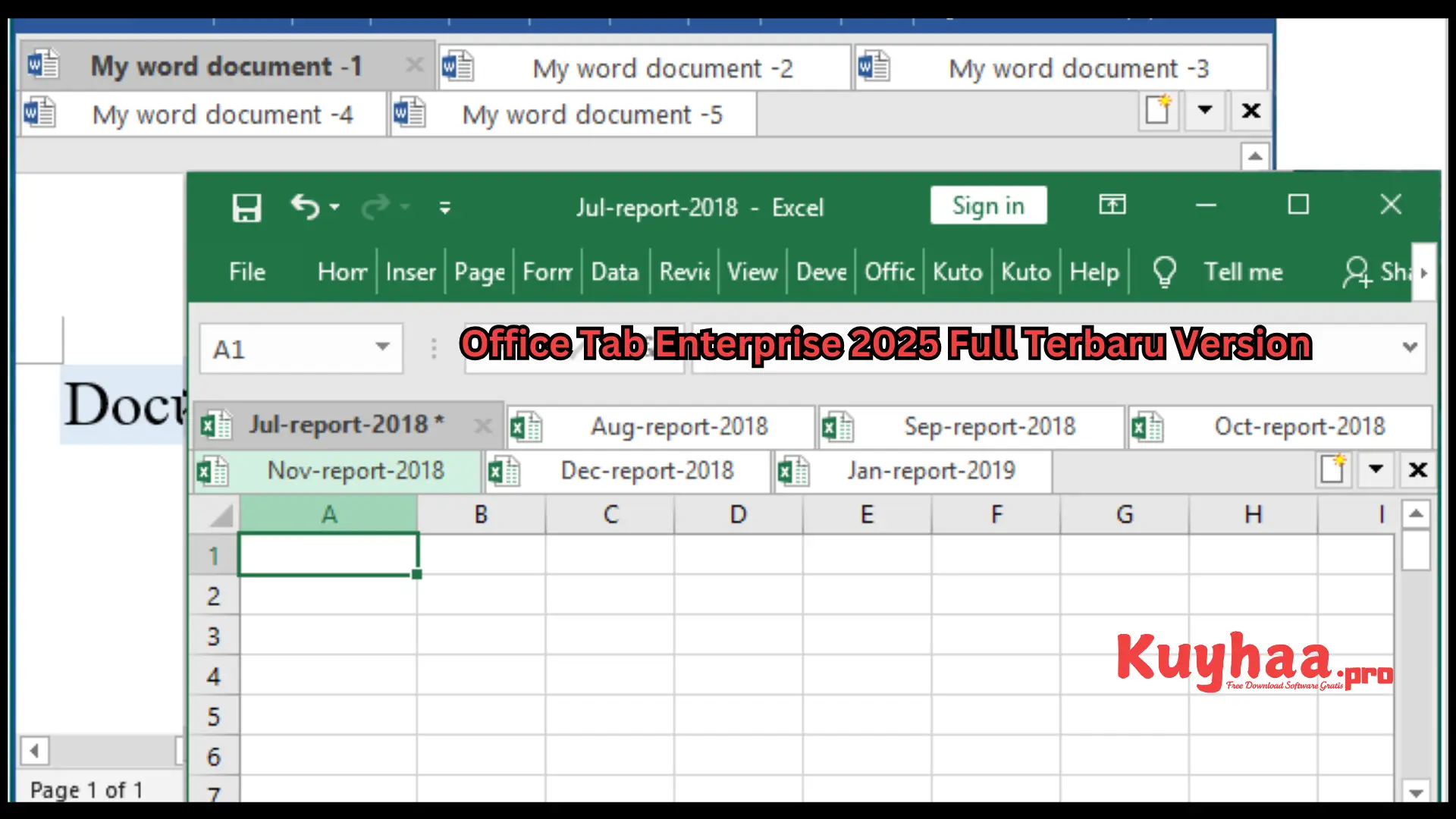Click the Redo arrow icon
Viewport: 1456px width, 819px height.
tap(377, 206)
